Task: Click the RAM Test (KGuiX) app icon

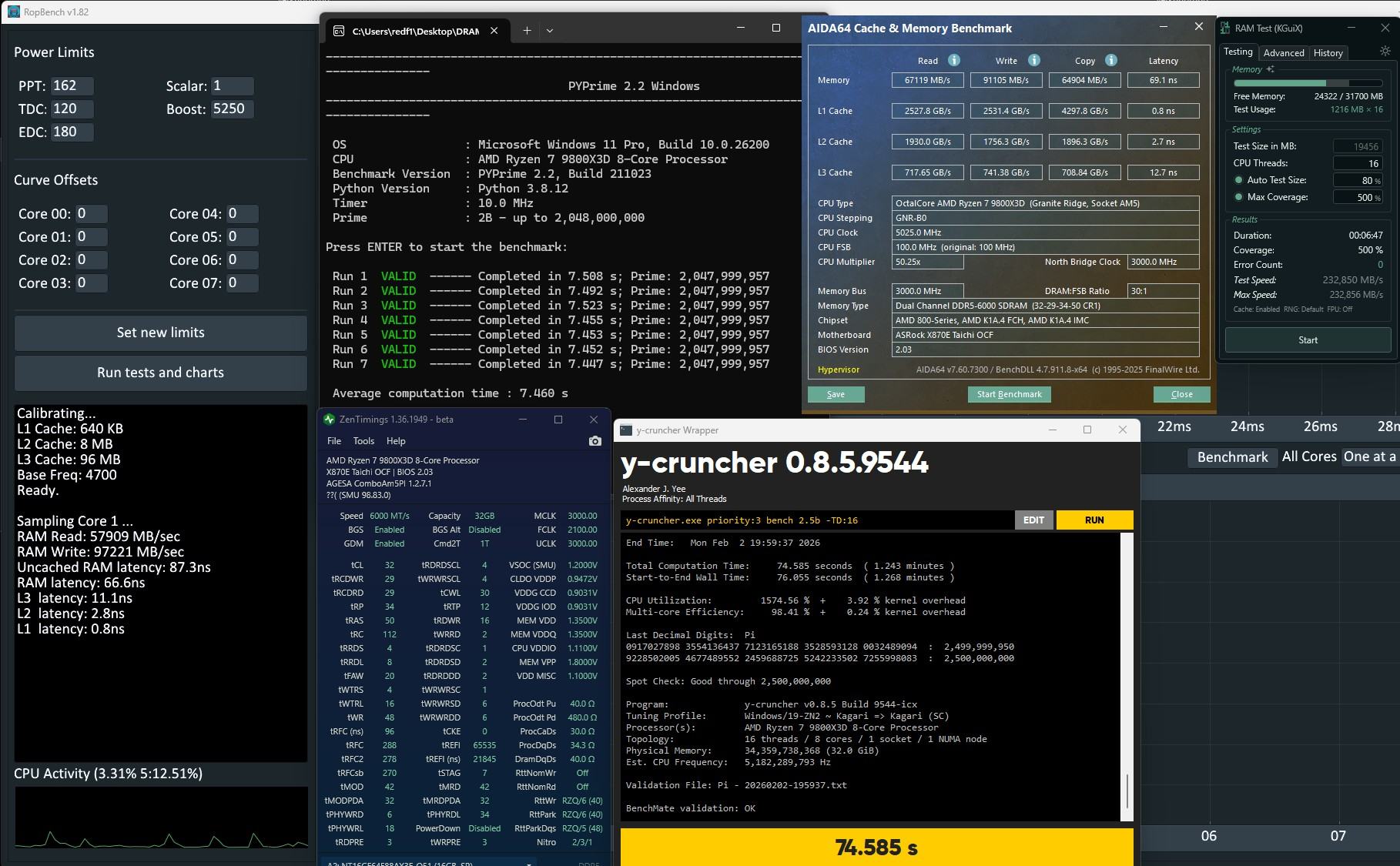Action: click(1225, 28)
